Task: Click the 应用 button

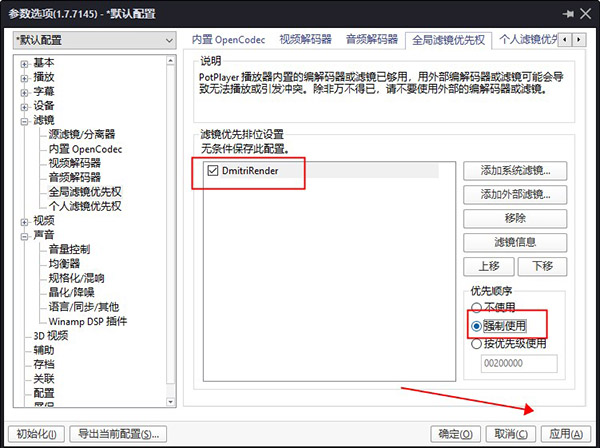Action: coord(566,434)
